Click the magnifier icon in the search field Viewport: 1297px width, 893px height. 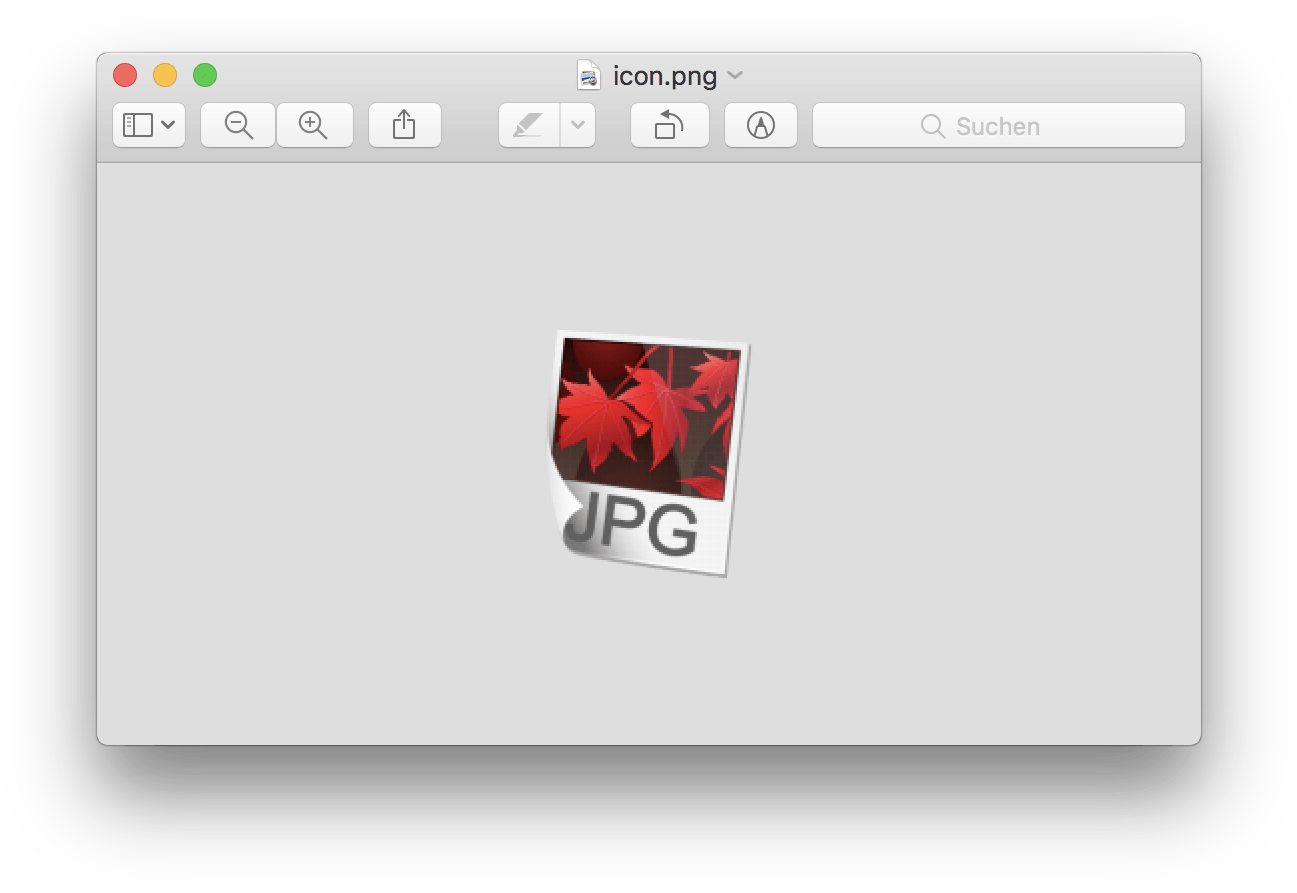tap(932, 126)
